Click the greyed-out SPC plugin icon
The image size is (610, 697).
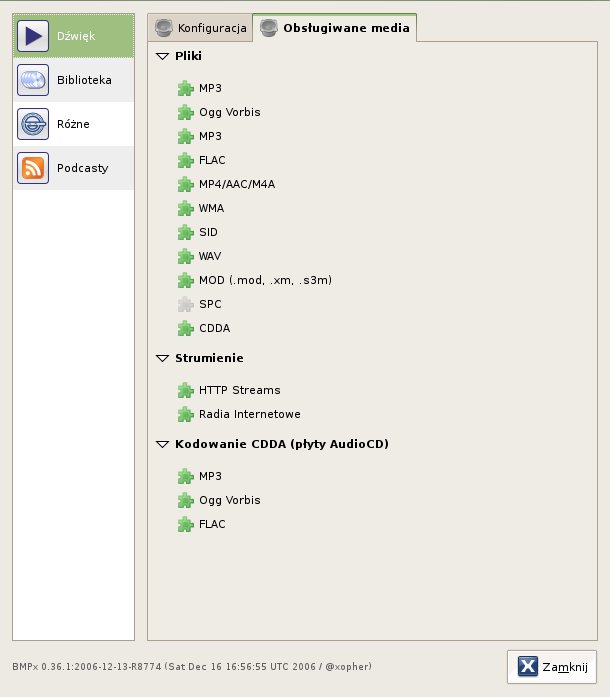(185, 304)
